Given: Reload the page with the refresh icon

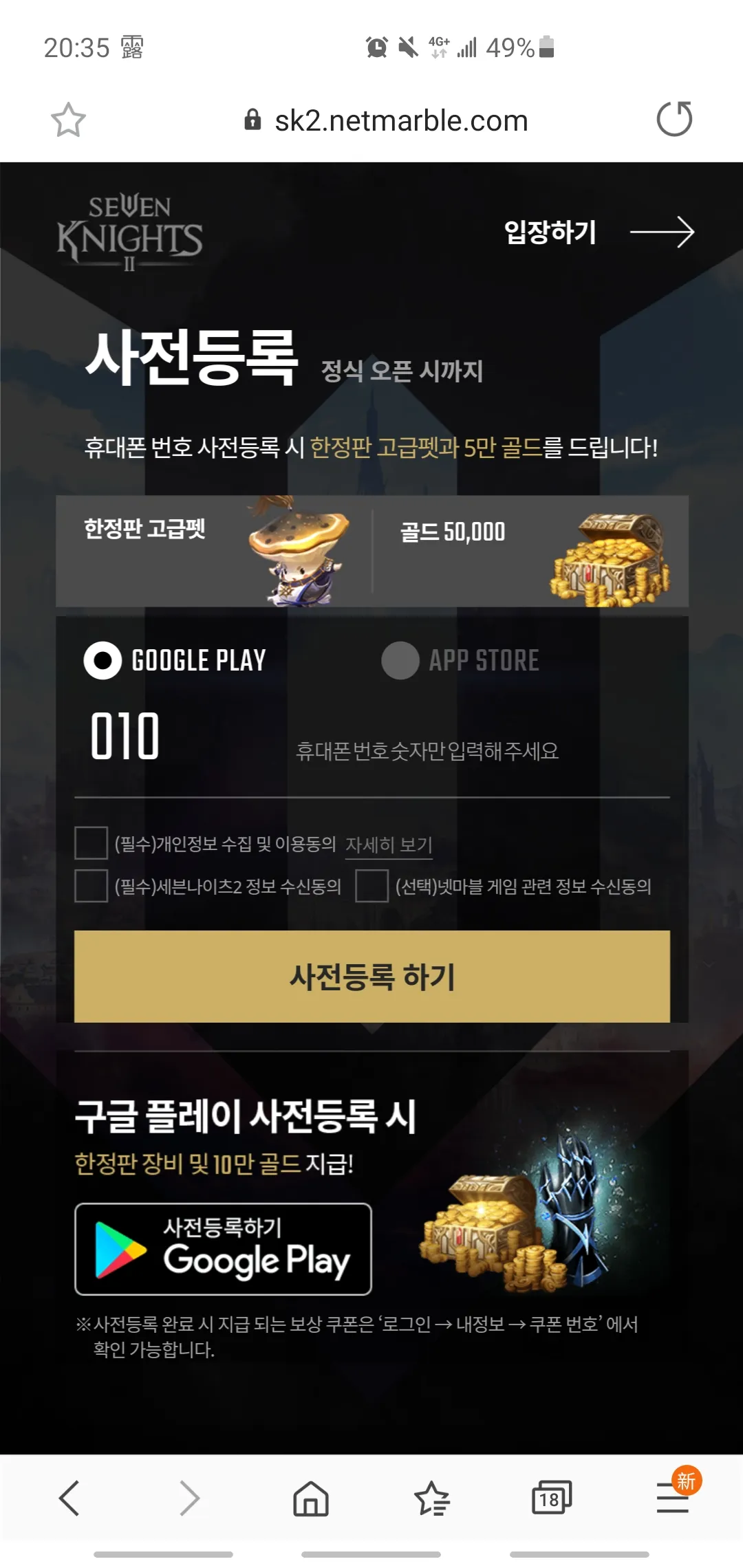Looking at the screenshot, I should (x=674, y=119).
